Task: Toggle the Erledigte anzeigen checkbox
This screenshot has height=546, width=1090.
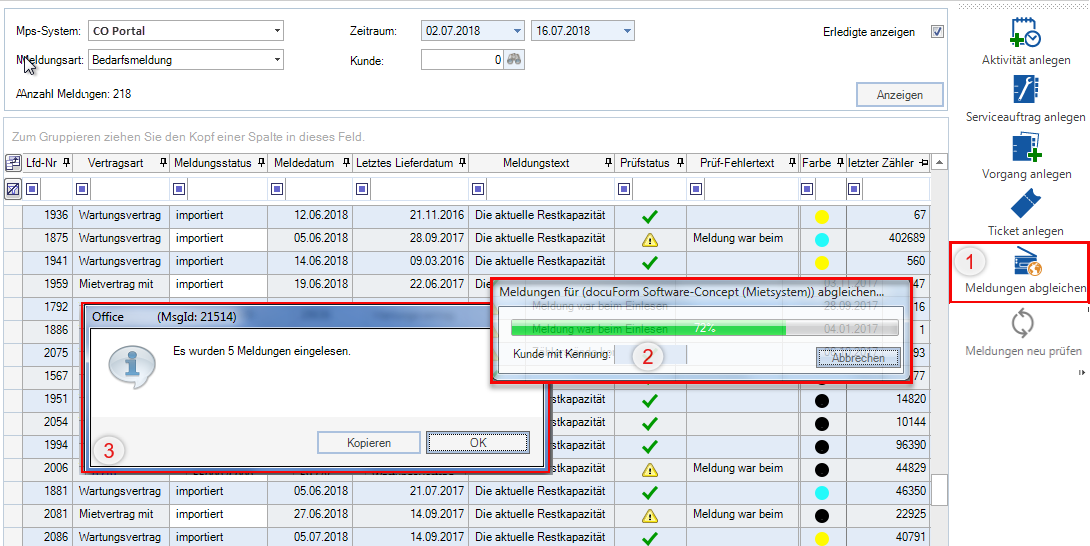Action: 937,32
